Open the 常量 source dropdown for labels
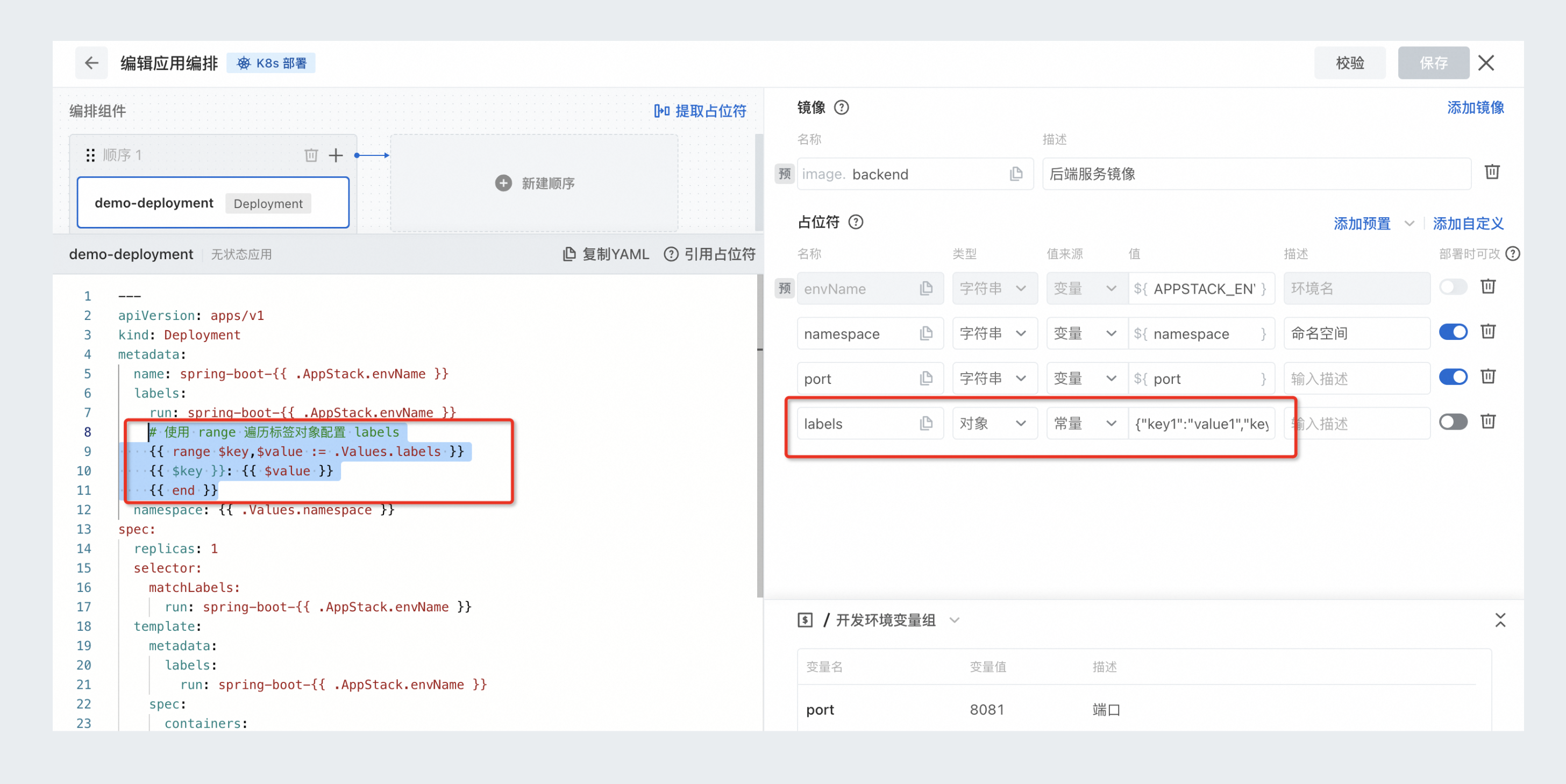 pyautogui.click(x=1087, y=424)
